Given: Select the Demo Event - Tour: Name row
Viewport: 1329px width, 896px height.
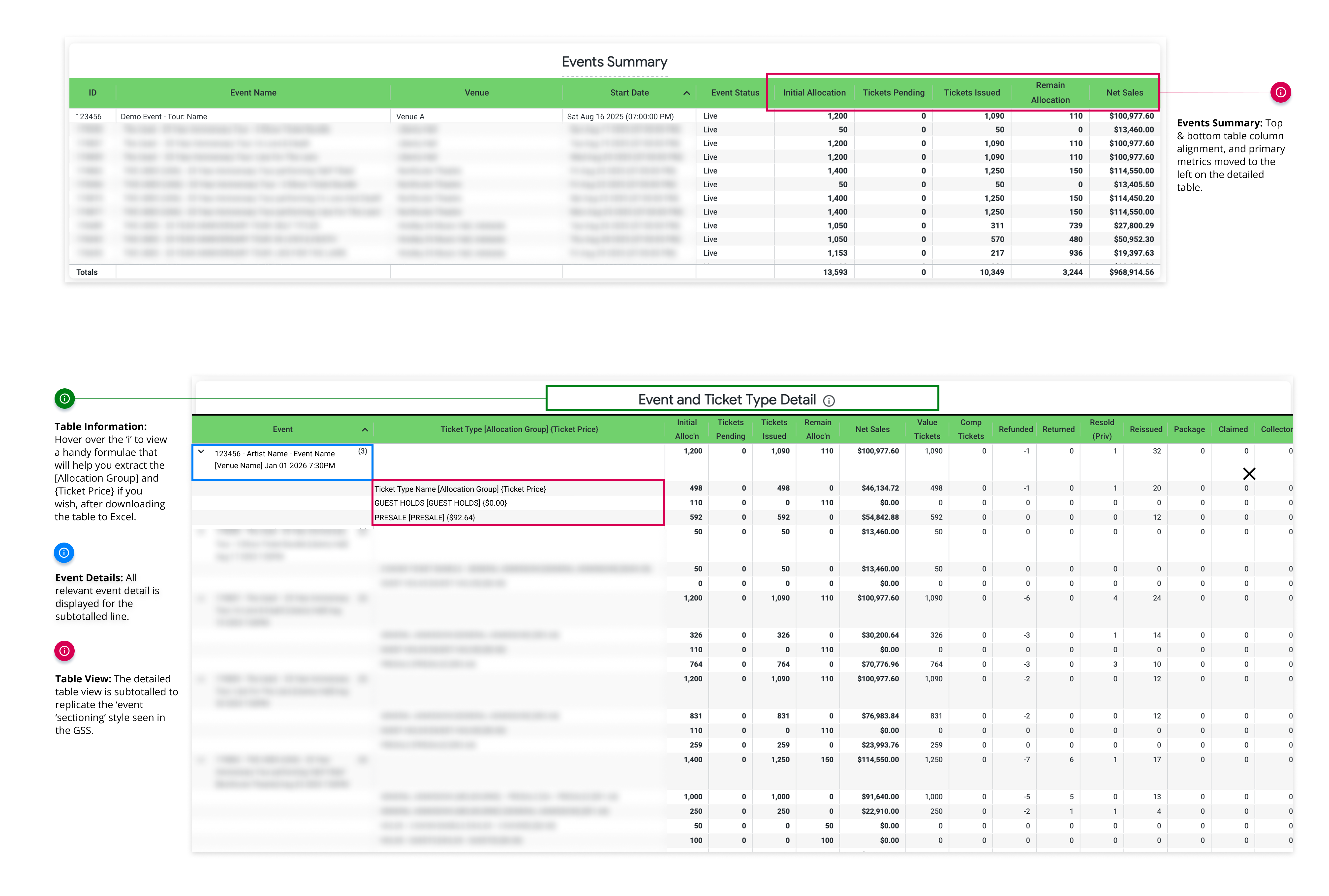Looking at the screenshot, I should click(x=615, y=116).
